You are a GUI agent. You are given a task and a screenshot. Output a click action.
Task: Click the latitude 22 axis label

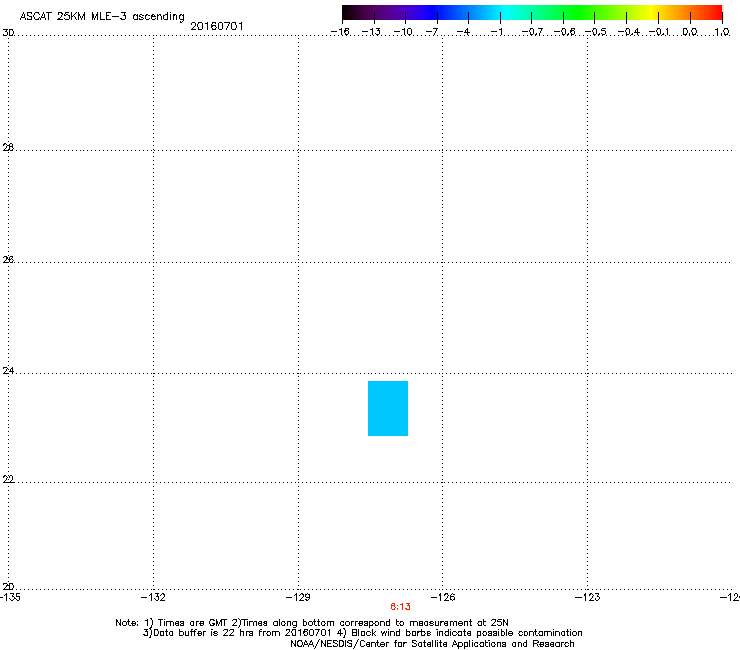click(8, 480)
